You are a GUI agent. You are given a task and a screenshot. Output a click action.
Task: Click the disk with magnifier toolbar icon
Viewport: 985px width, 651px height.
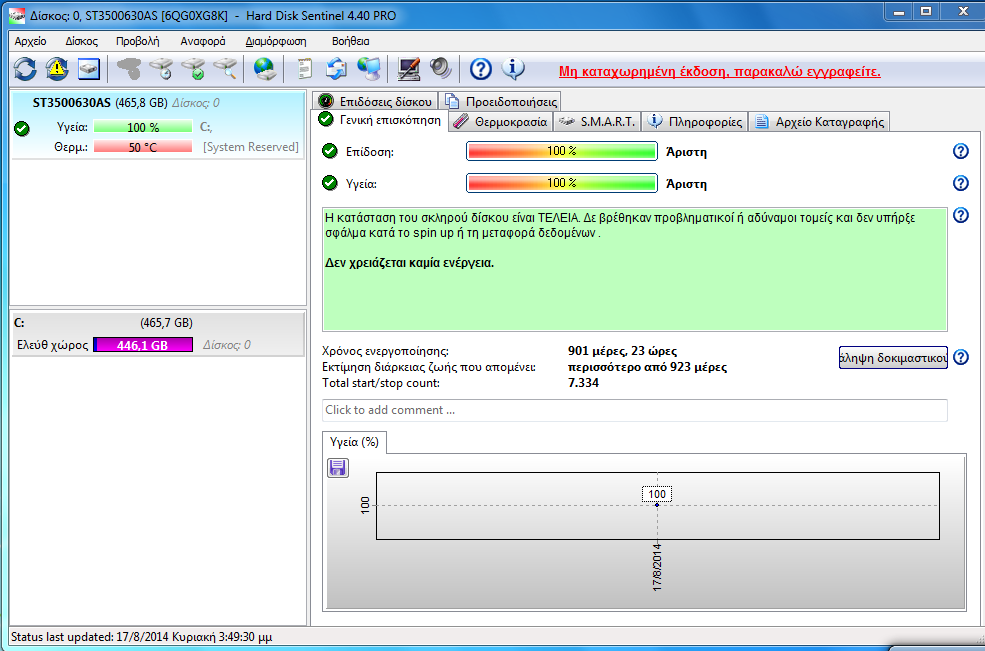tap(226, 68)
